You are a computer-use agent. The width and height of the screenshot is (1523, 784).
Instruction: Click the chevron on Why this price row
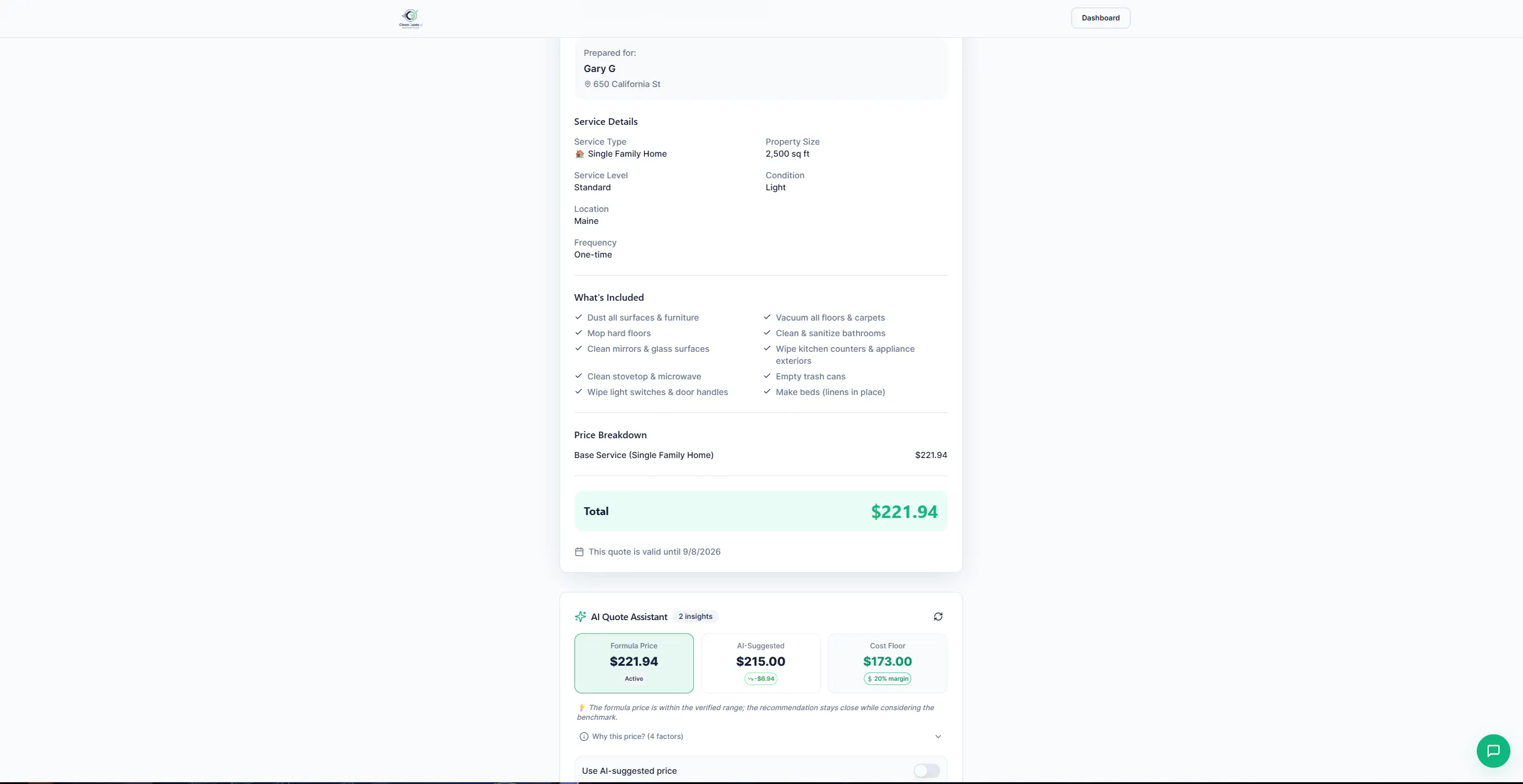[x=938, y=737]
